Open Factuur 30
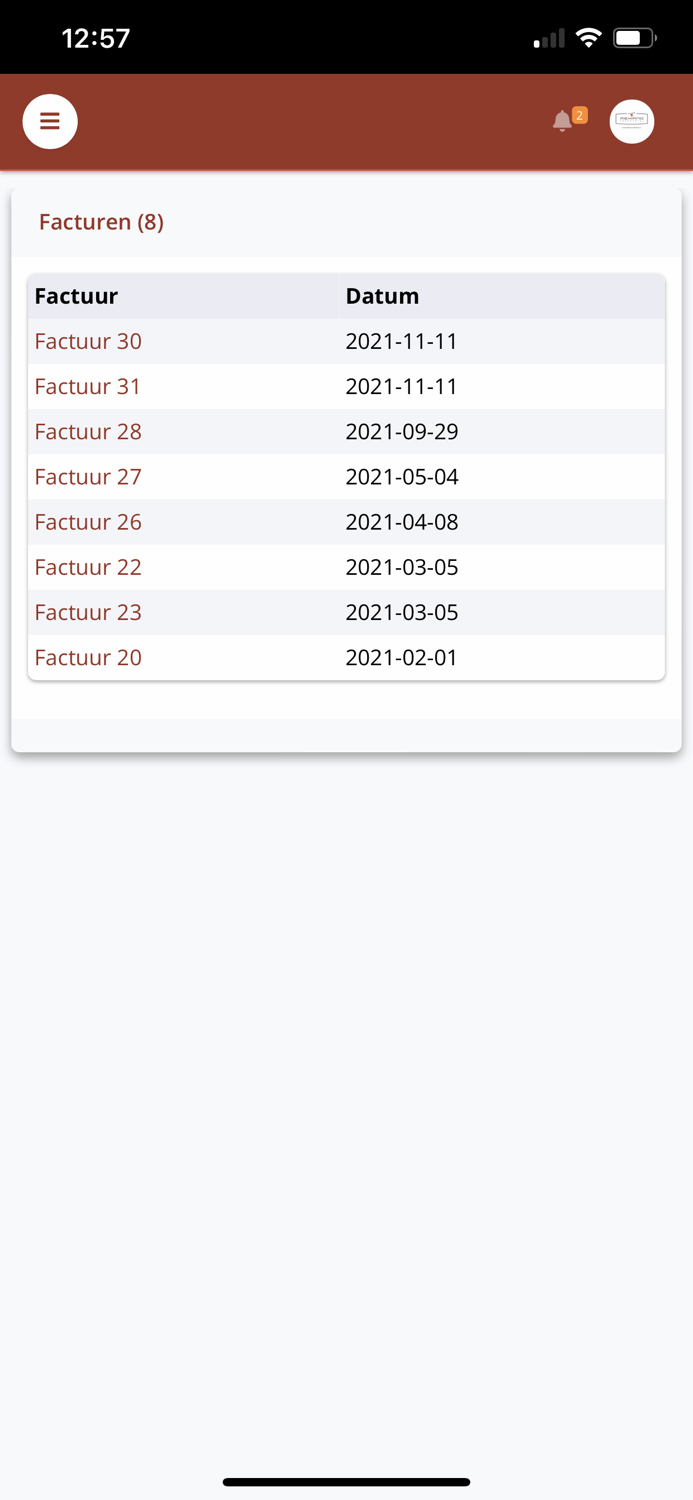This screenshot has width=693, height=1500. point(88,341)
